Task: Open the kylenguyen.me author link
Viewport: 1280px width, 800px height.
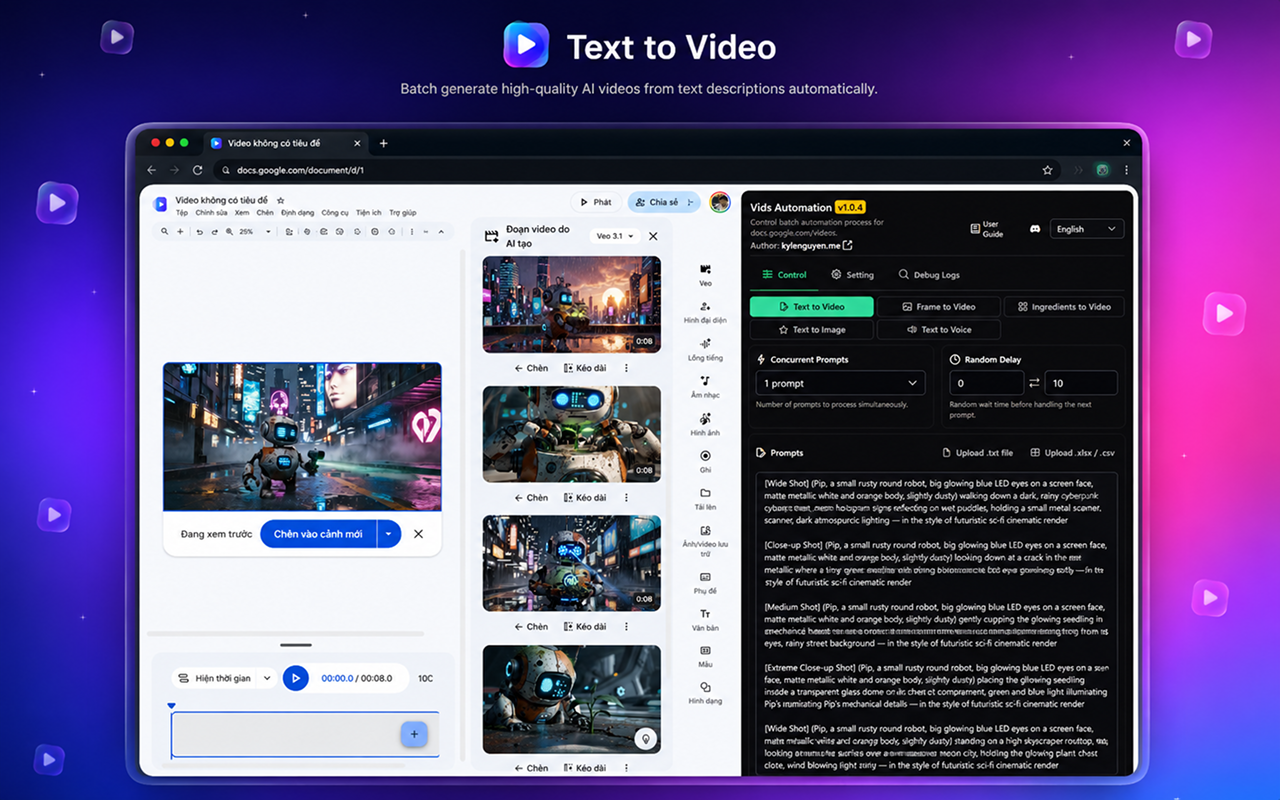Action: 818,246
